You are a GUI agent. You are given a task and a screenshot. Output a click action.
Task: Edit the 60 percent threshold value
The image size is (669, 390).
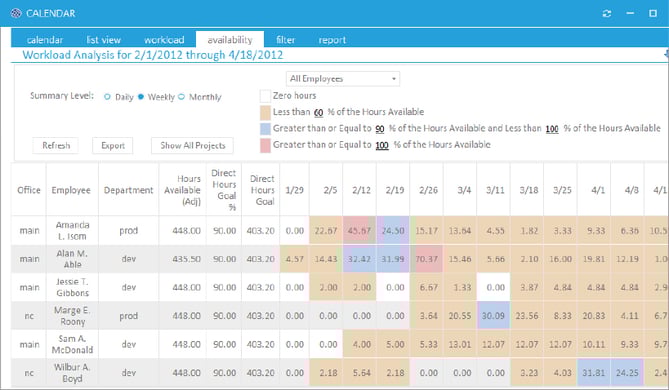pyautogui.click(x=319, y=113)
